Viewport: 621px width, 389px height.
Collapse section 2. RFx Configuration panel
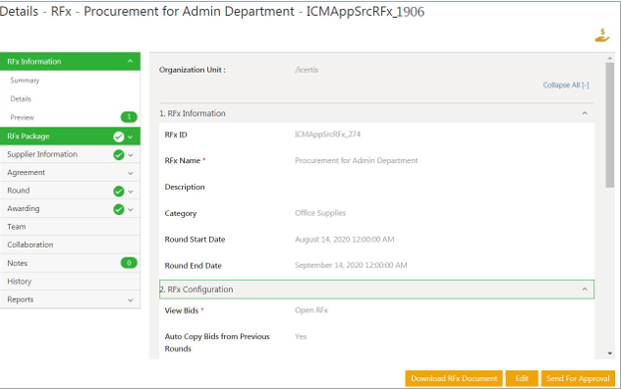coord(585,289)
